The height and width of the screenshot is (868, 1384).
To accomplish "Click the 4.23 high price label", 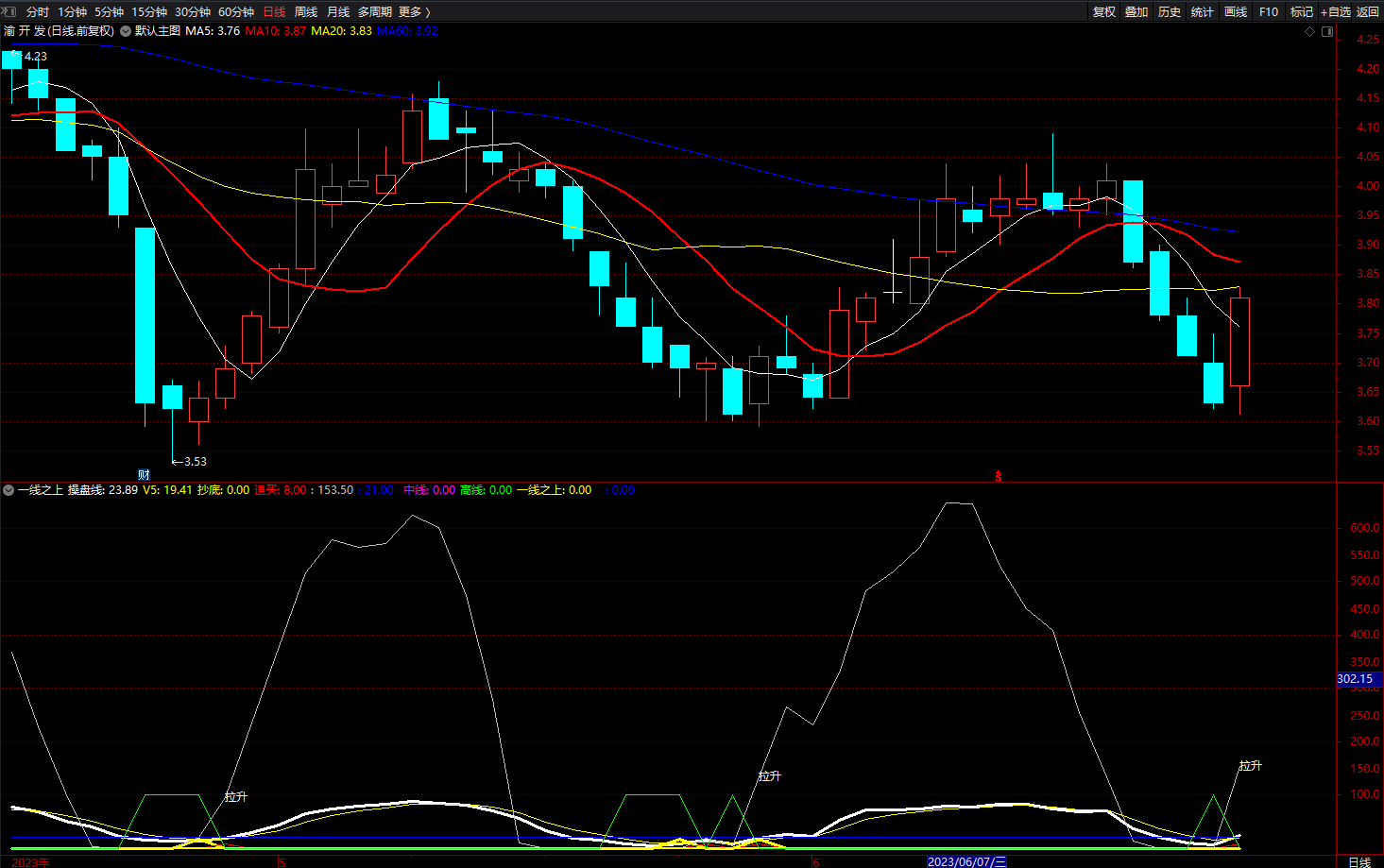I will pos(35,56).
